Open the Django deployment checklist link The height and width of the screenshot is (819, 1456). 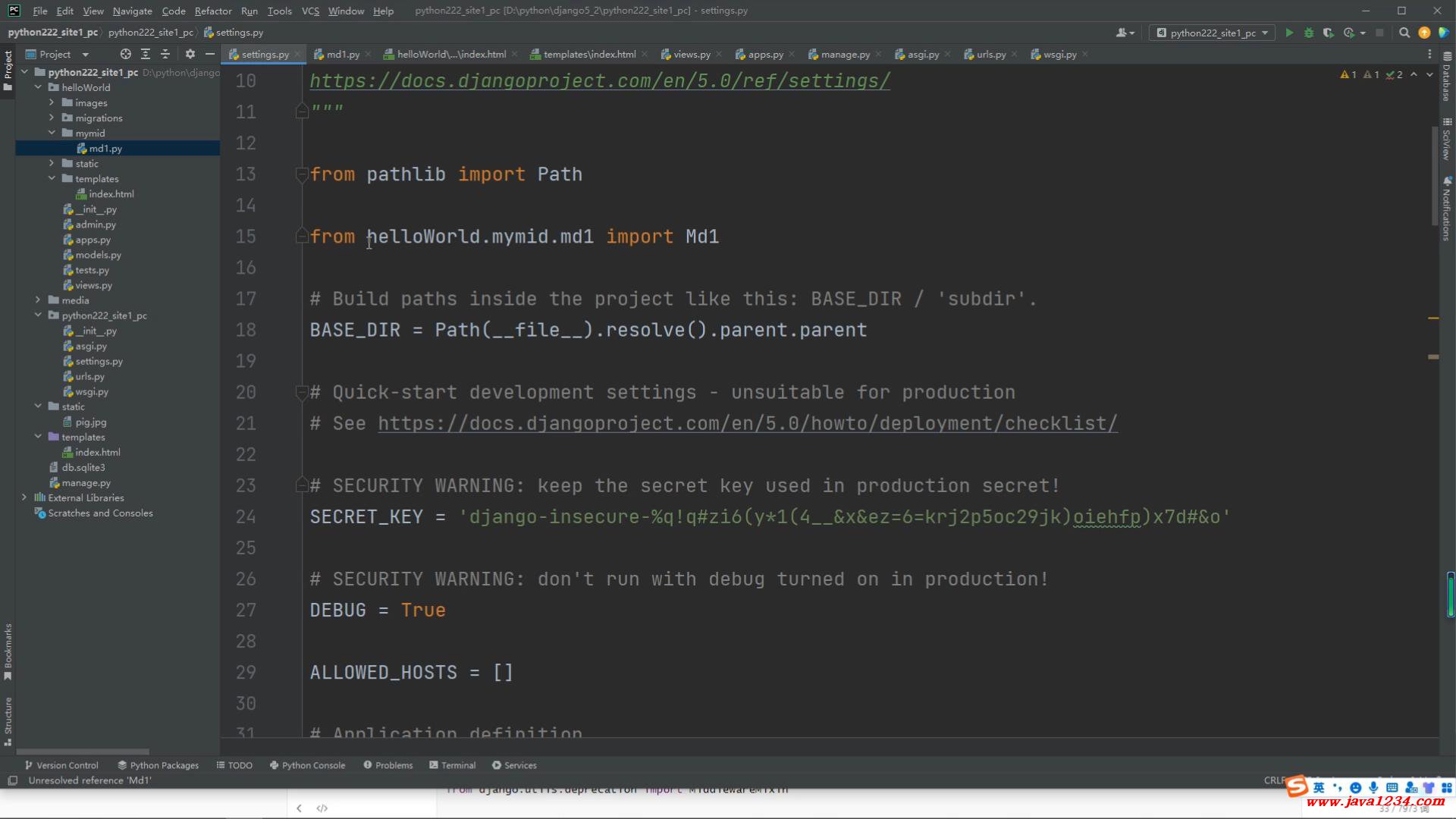[748, 423]
